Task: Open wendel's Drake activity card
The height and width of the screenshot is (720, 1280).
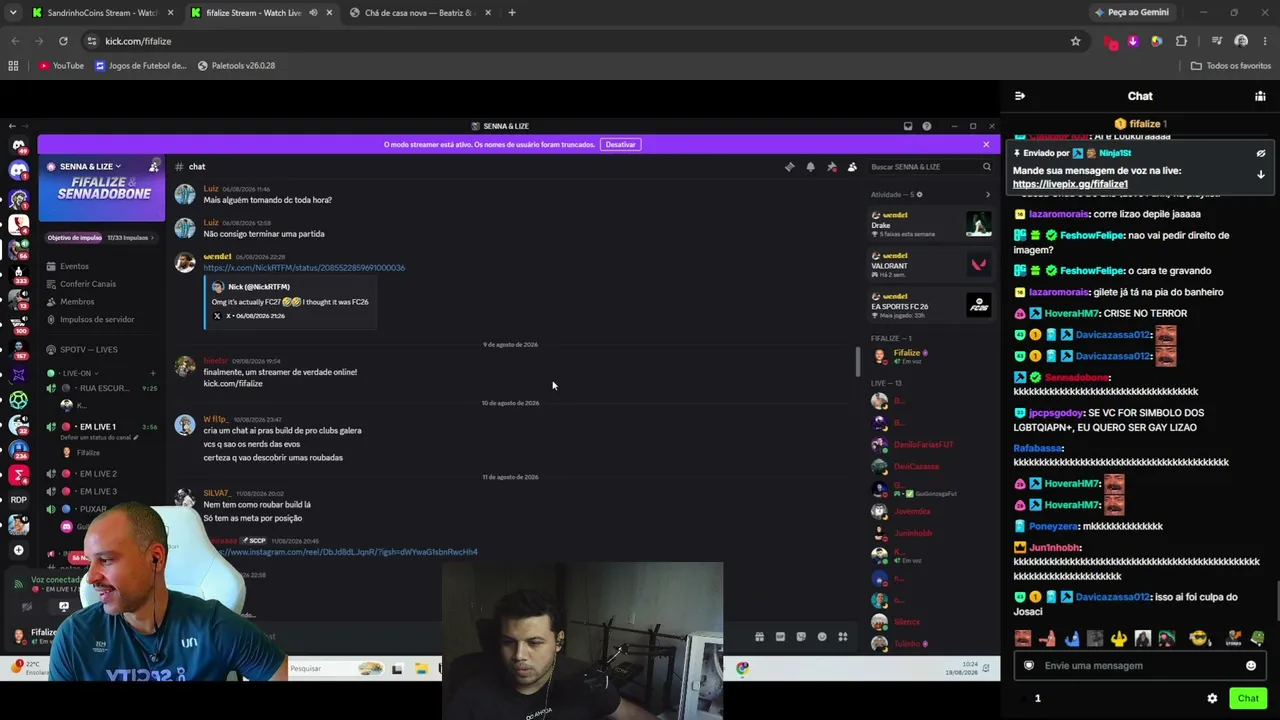Action: [x=931, y=223]
